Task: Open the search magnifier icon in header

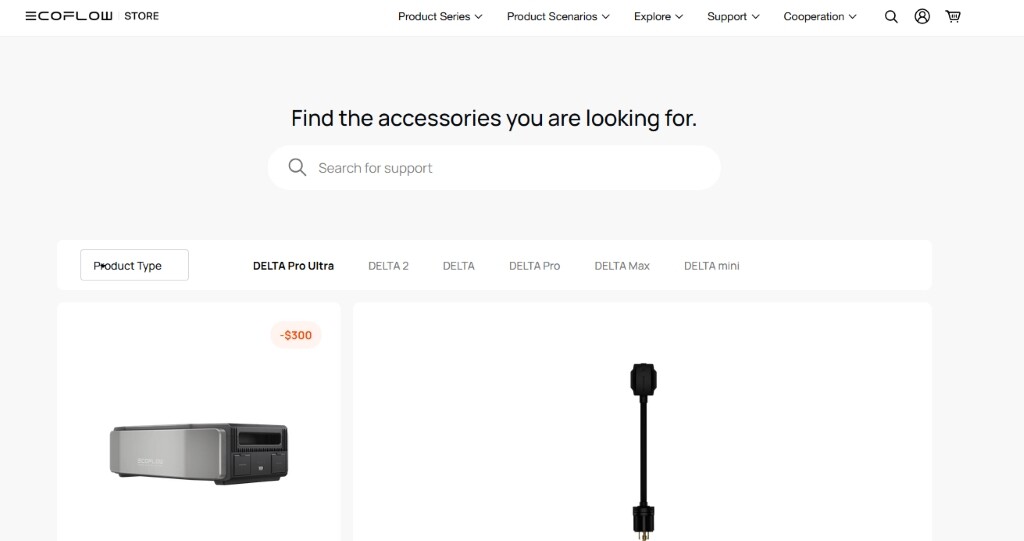Action: tap(891, 17)
